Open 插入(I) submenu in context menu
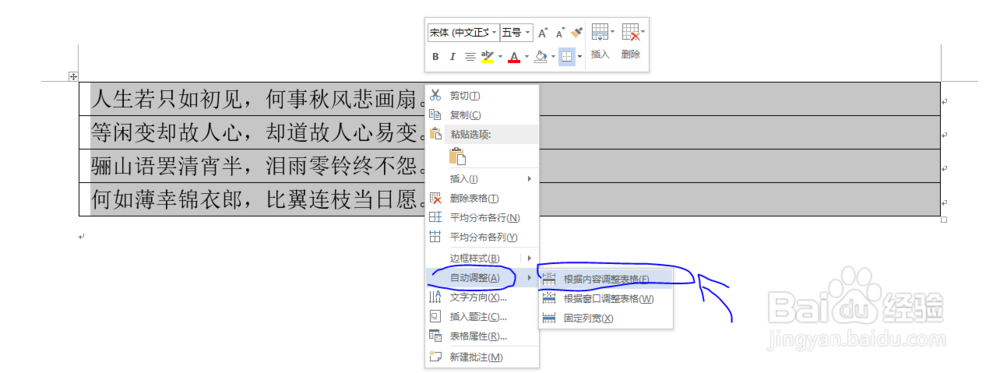 [482, 179]
